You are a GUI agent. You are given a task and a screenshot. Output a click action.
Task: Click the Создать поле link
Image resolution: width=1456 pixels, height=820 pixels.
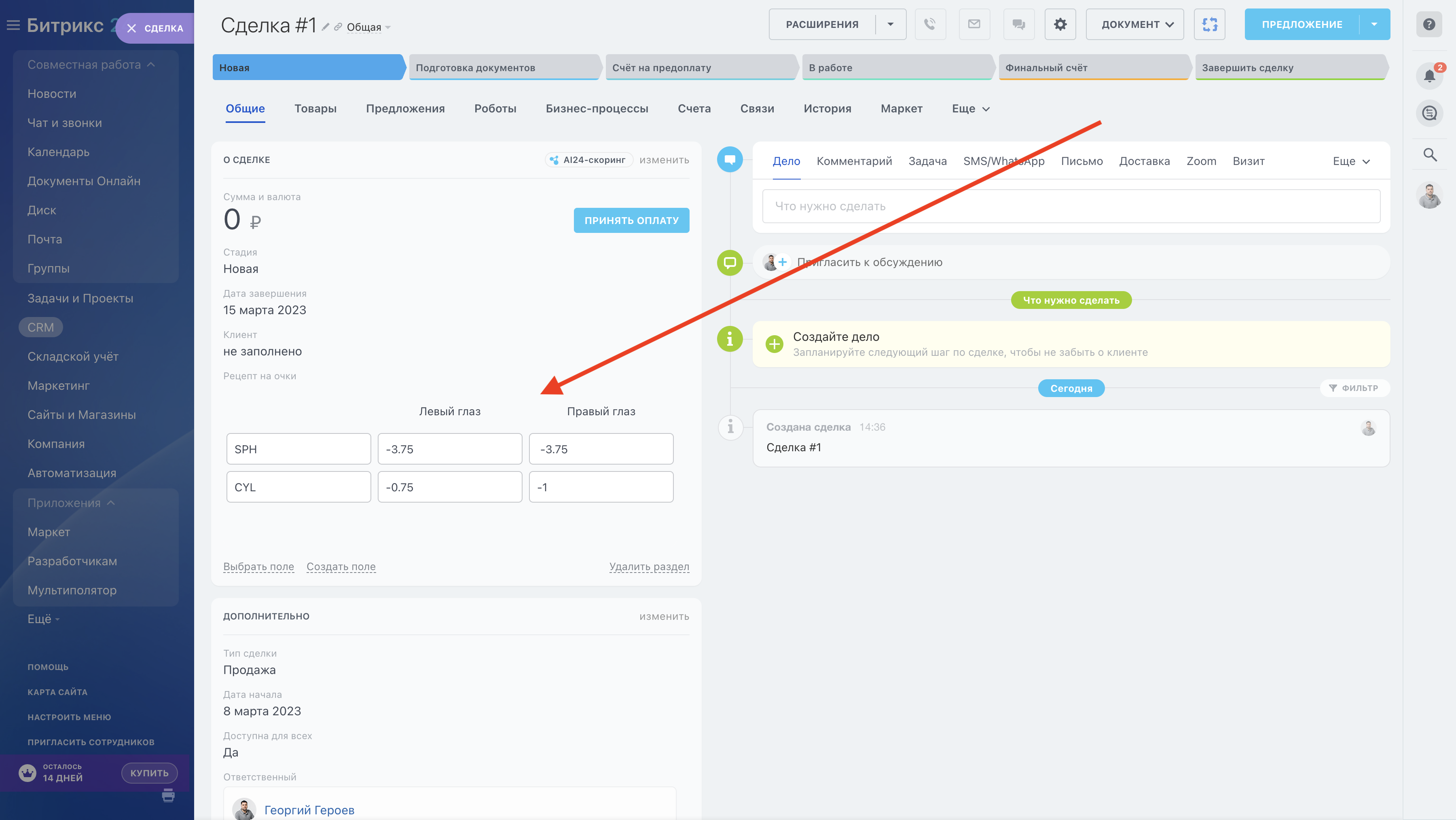[341, 566]
